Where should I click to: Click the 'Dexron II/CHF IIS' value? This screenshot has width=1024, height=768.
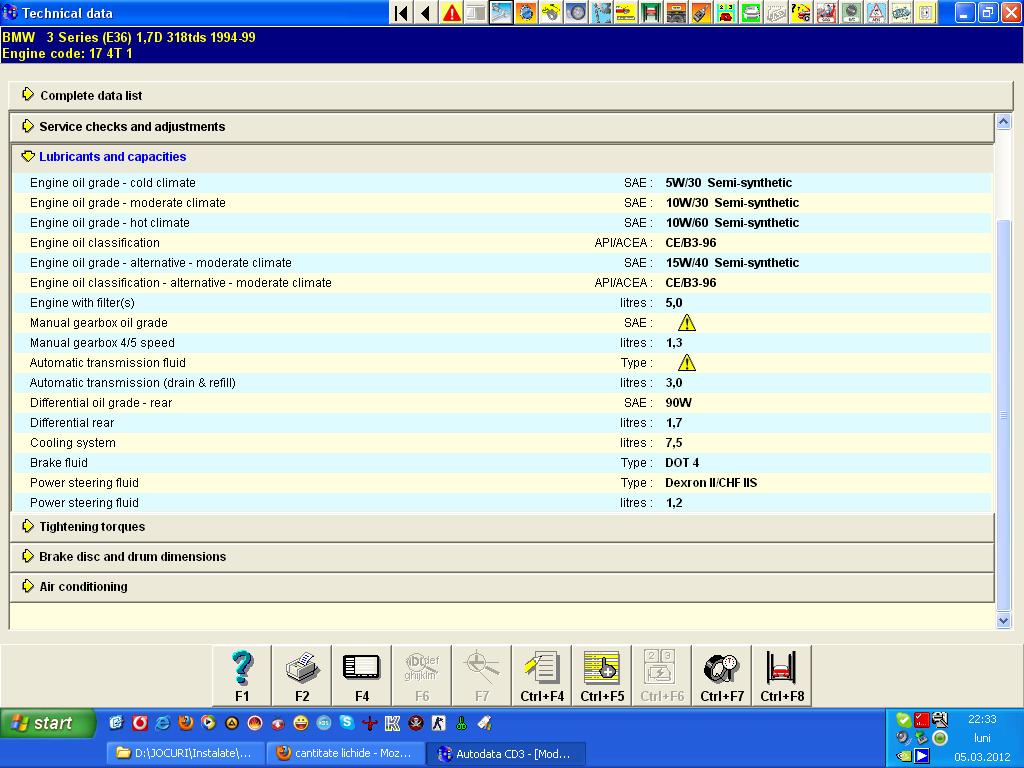pos(711,483)
